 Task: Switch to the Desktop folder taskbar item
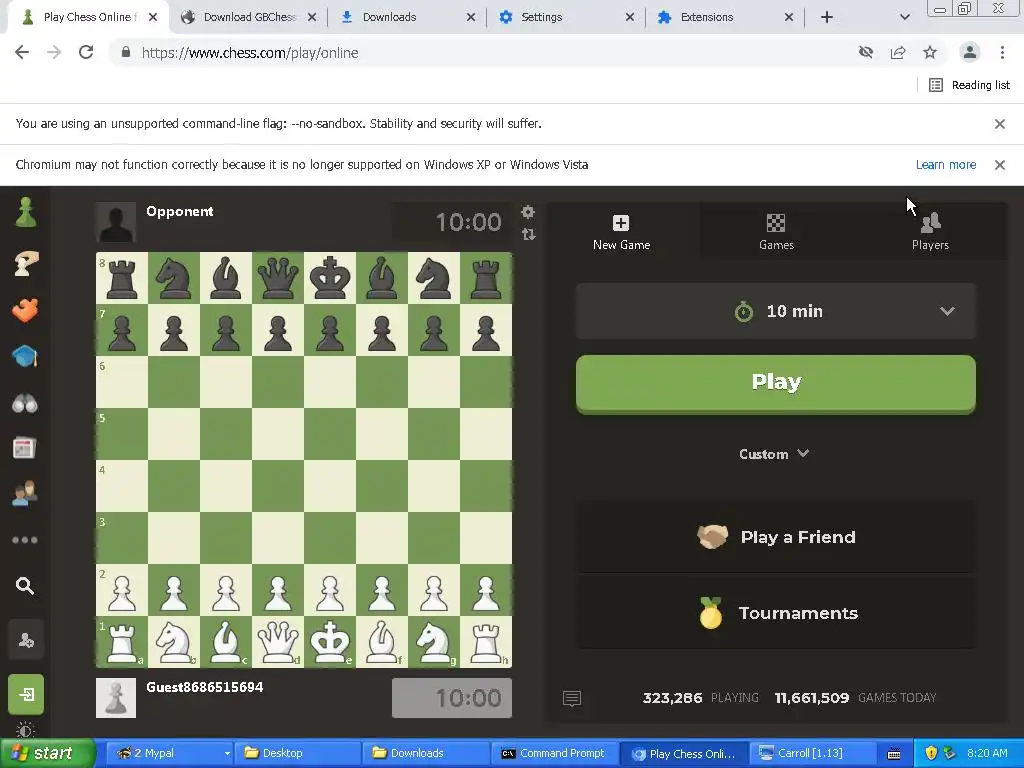(297, 753)
